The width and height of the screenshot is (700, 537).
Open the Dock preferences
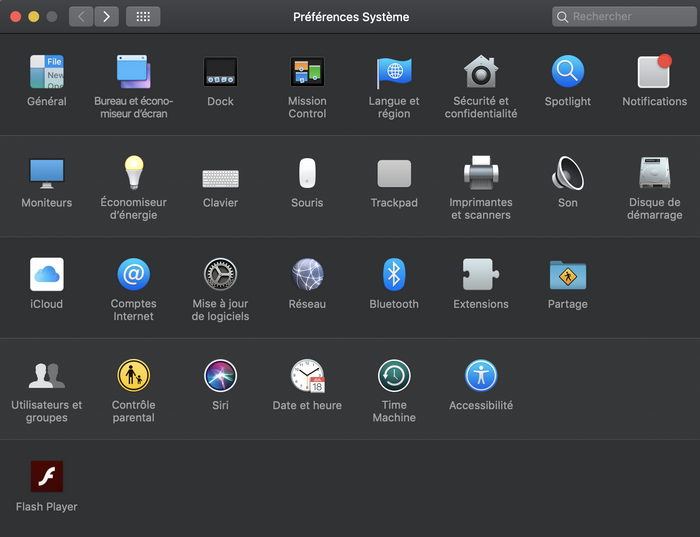(x=221, y=71)
